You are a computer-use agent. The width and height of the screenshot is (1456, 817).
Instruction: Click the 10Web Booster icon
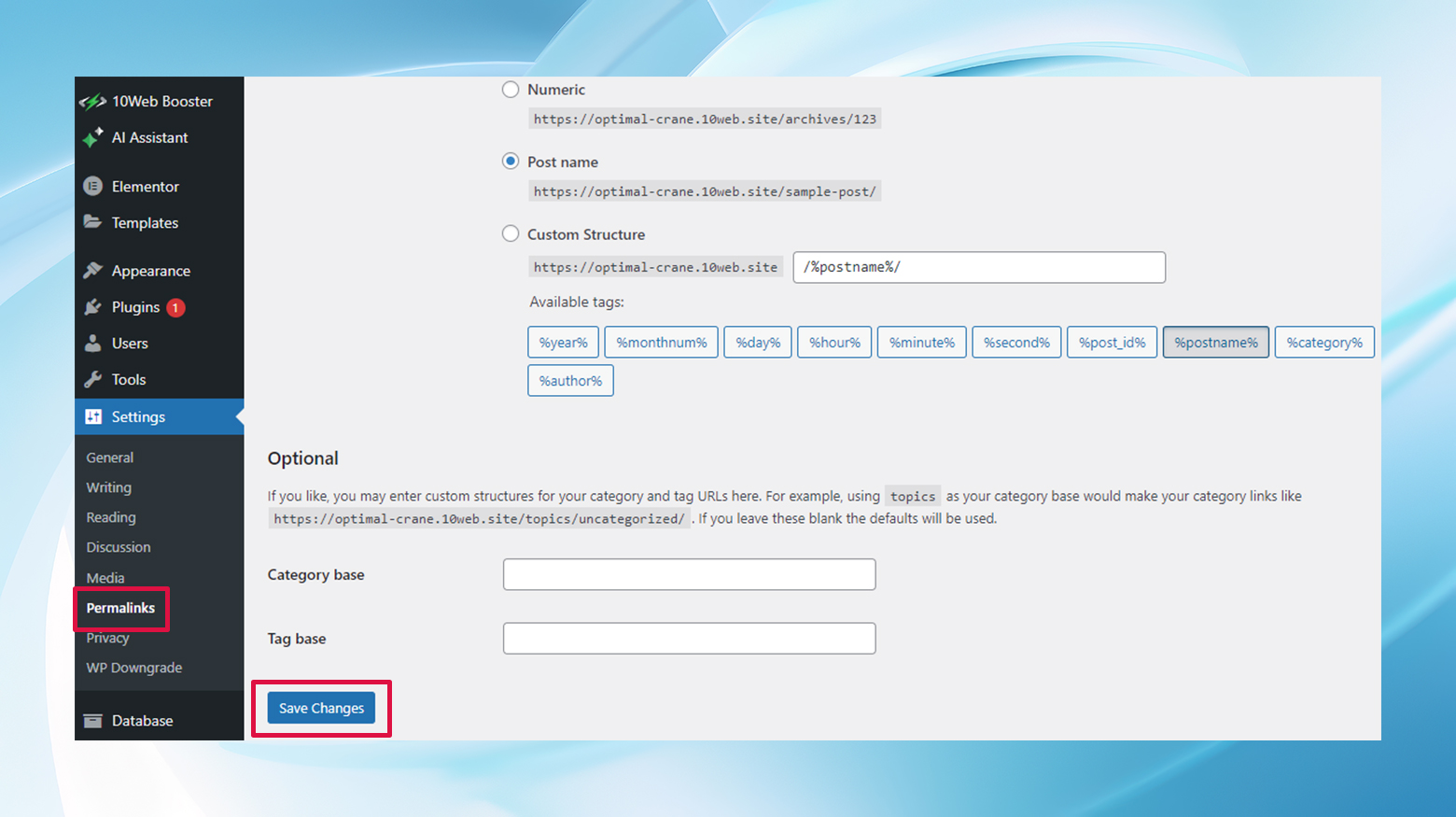coord(93,101)
